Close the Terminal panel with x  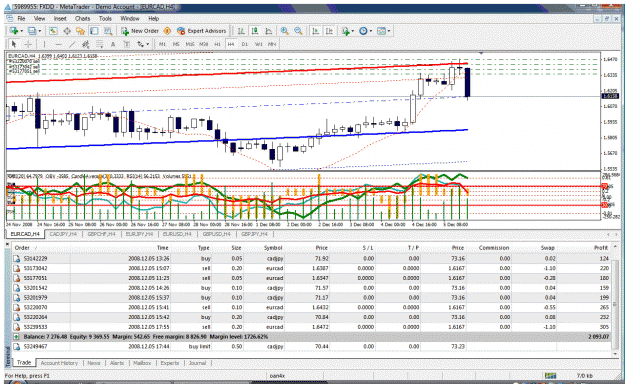pos(7,243)
